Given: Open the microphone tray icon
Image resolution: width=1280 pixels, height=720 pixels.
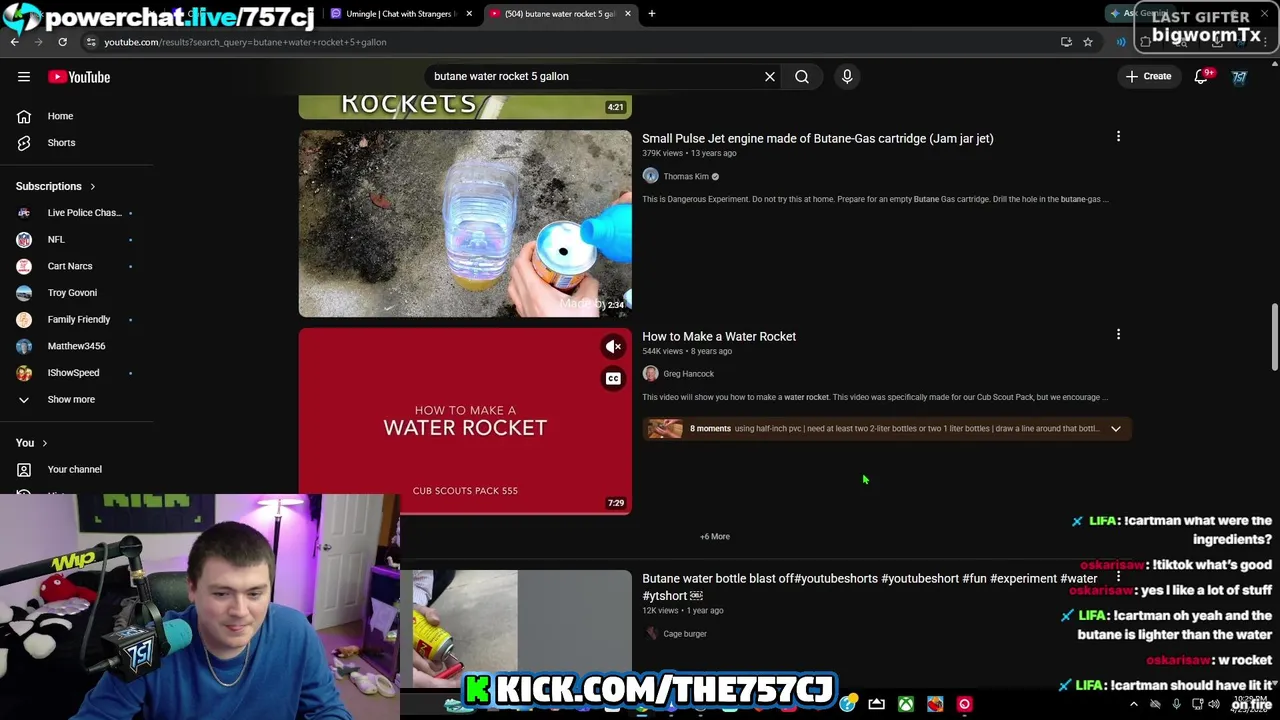Looking at the screenshot, I should click(x=1177, y=705).
